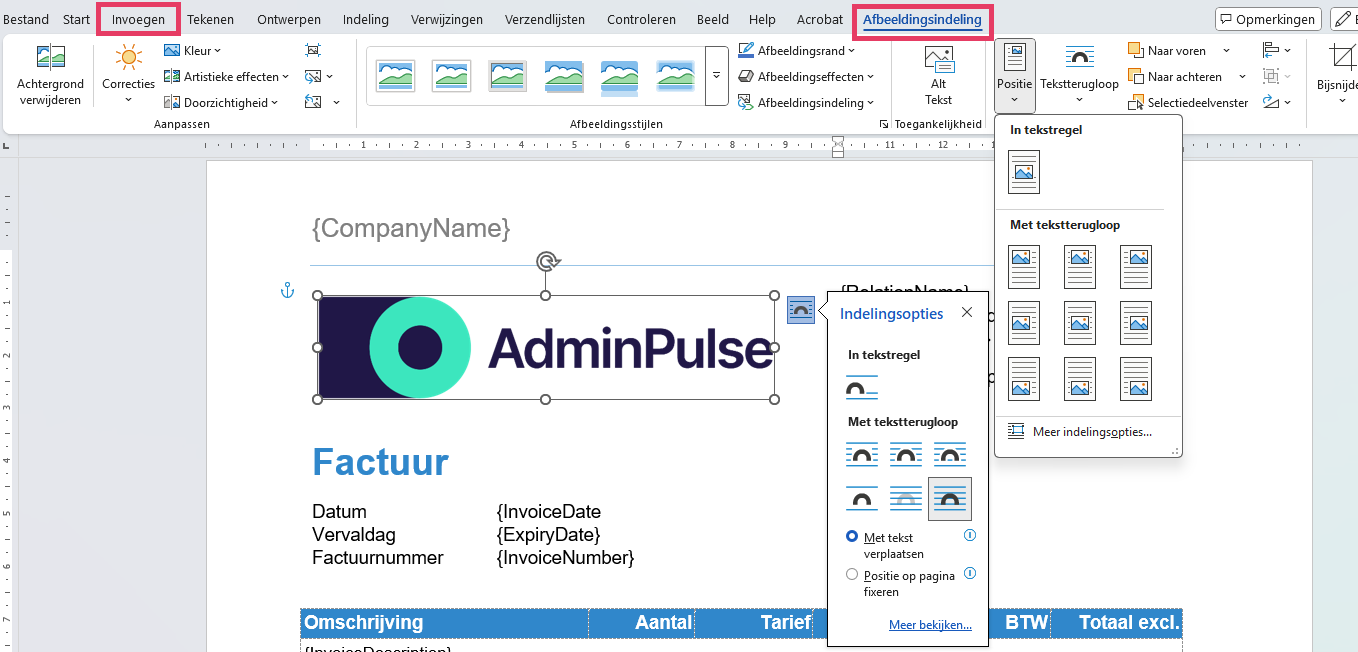The height and width of the screenshot is (652, 1358).
Task: Select the Positie op pagina fixeren radio button
Action: tap(852, 575)
